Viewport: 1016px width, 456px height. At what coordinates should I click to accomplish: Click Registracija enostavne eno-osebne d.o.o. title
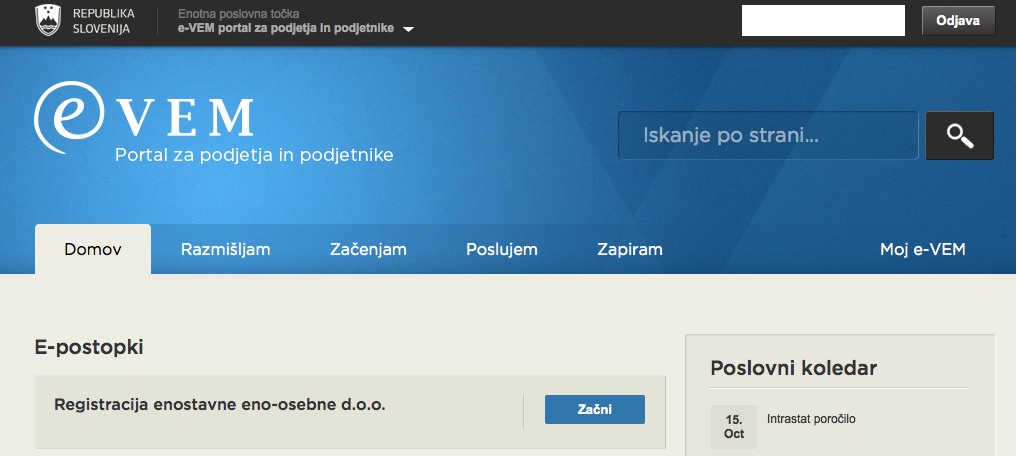click(x=219, y=405)
